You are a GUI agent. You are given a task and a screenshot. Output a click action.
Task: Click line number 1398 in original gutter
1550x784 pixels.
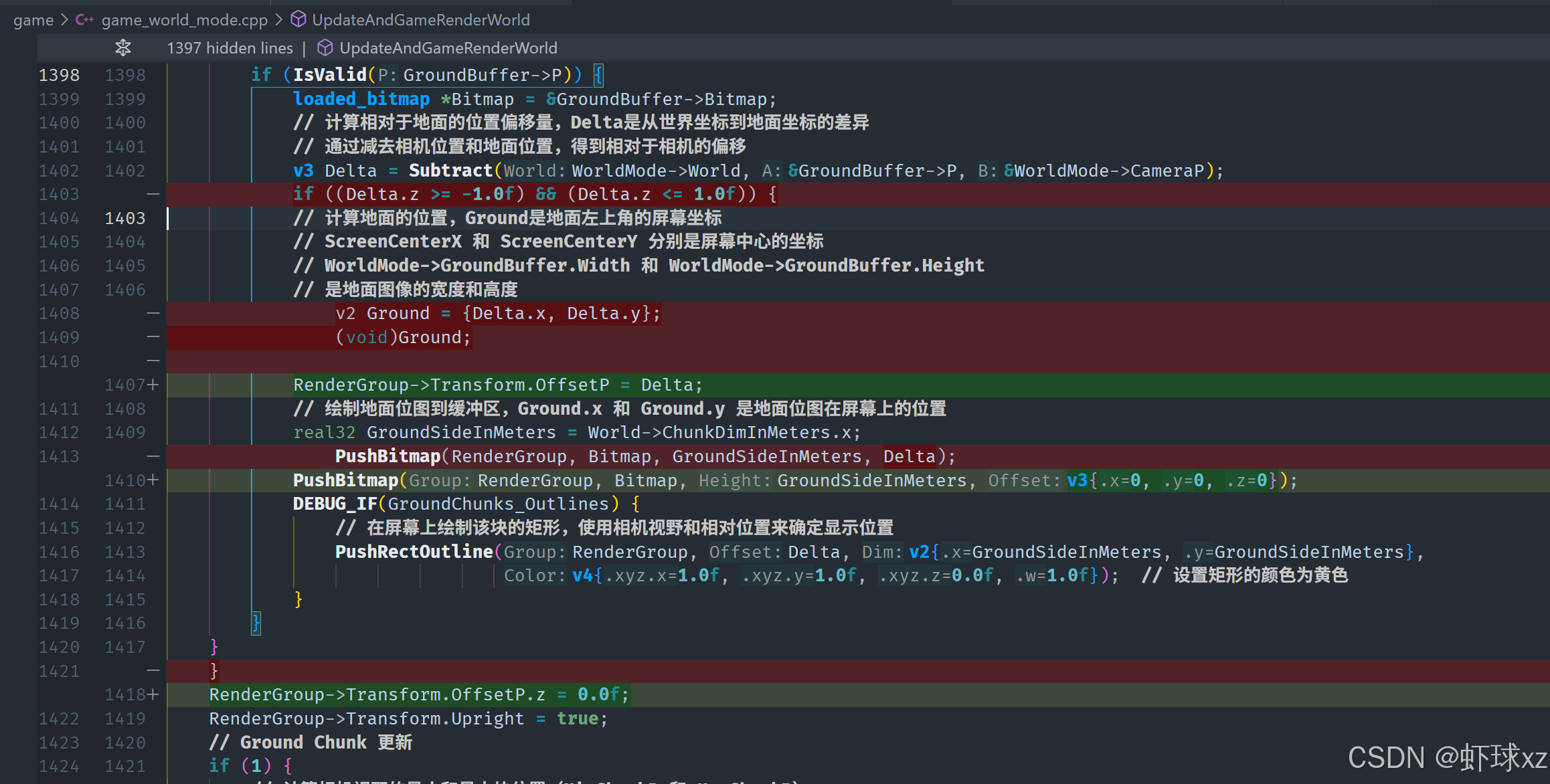[59, 75]
